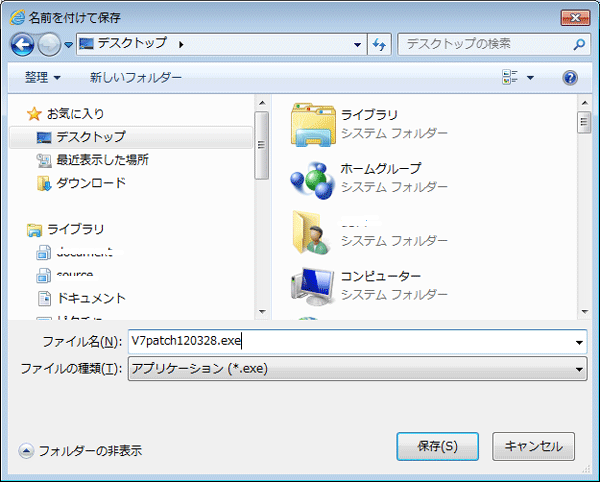Screen dimensions: 600x482
Task: Select the ライブラリ system folder item
Action: 369,124
